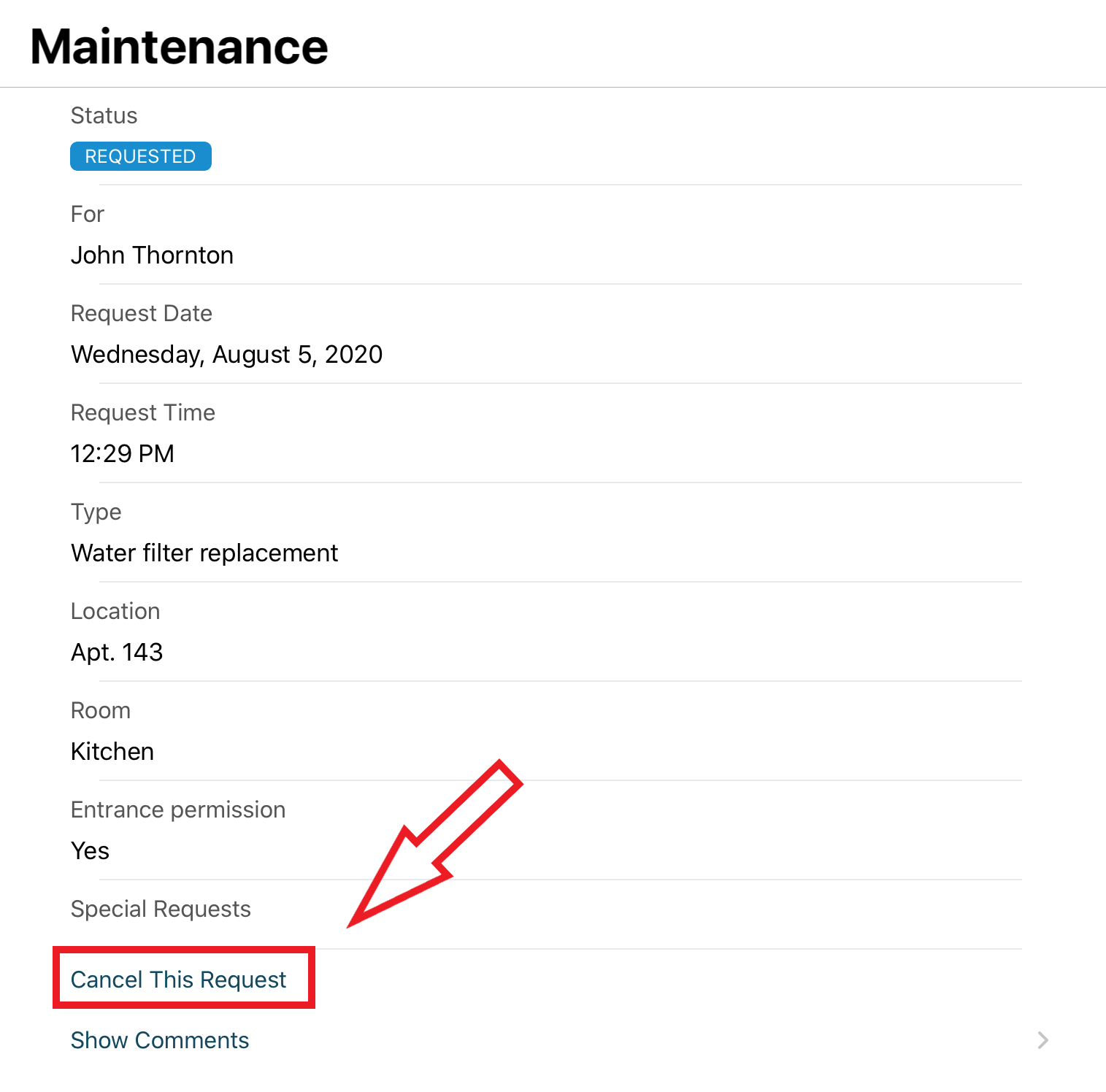Select the Yes entrance permission value

[x=90, y=850]
